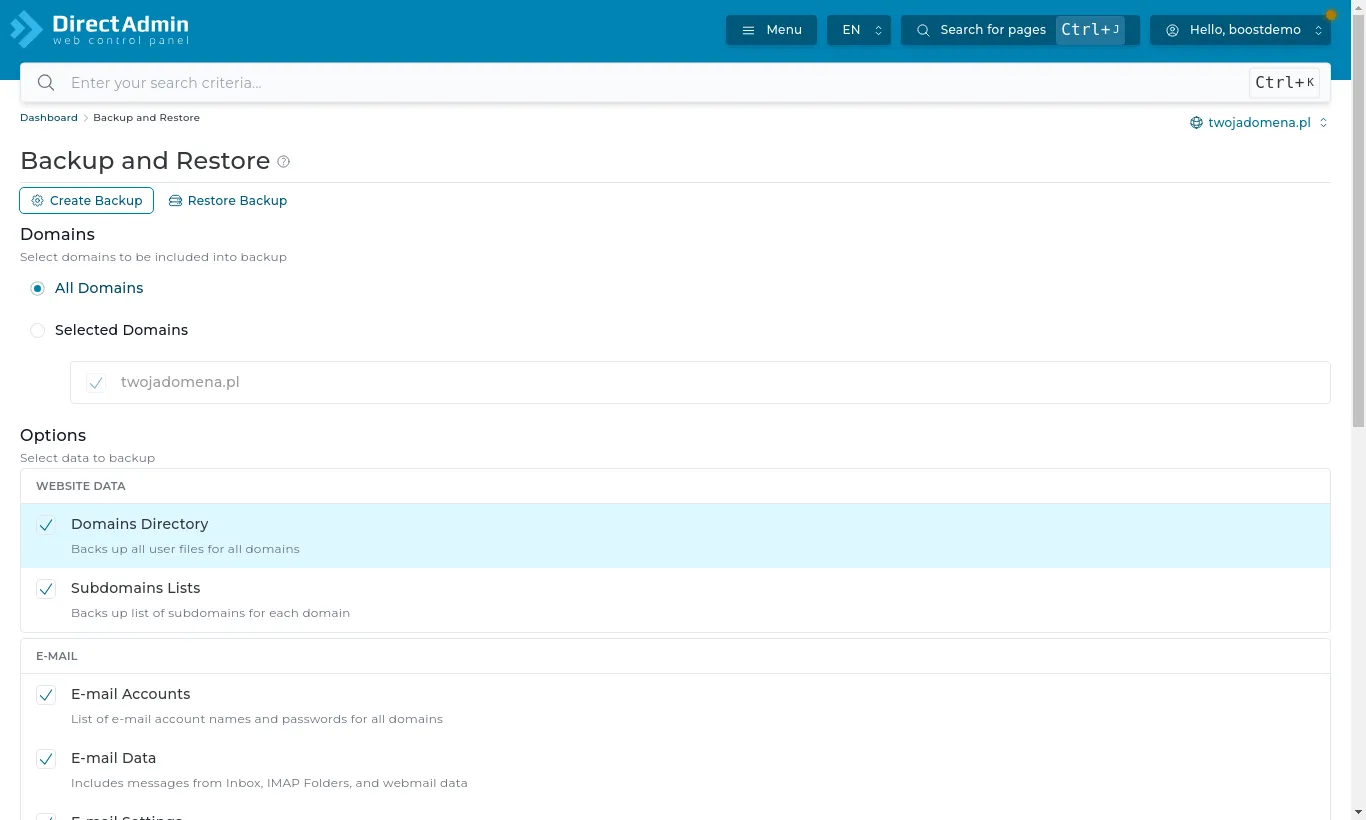Screen dimensions: 1366x820
Task: Click 'List of e-mail account names and passwords' text
Action: [257, 719]
